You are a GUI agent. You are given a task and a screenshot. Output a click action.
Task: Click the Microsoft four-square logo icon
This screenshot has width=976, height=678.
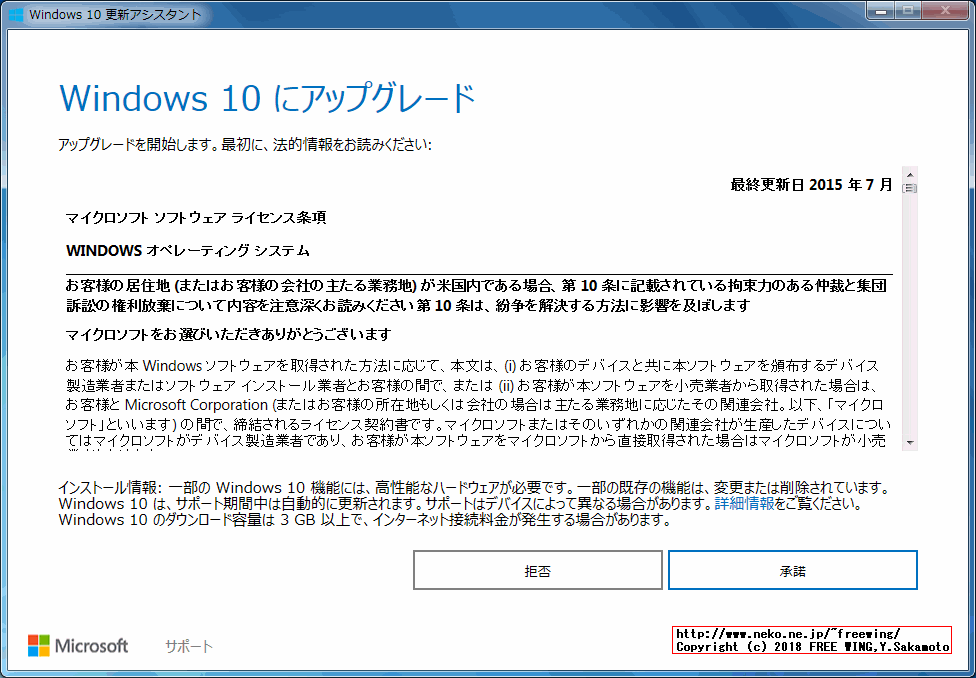(41, 645)
